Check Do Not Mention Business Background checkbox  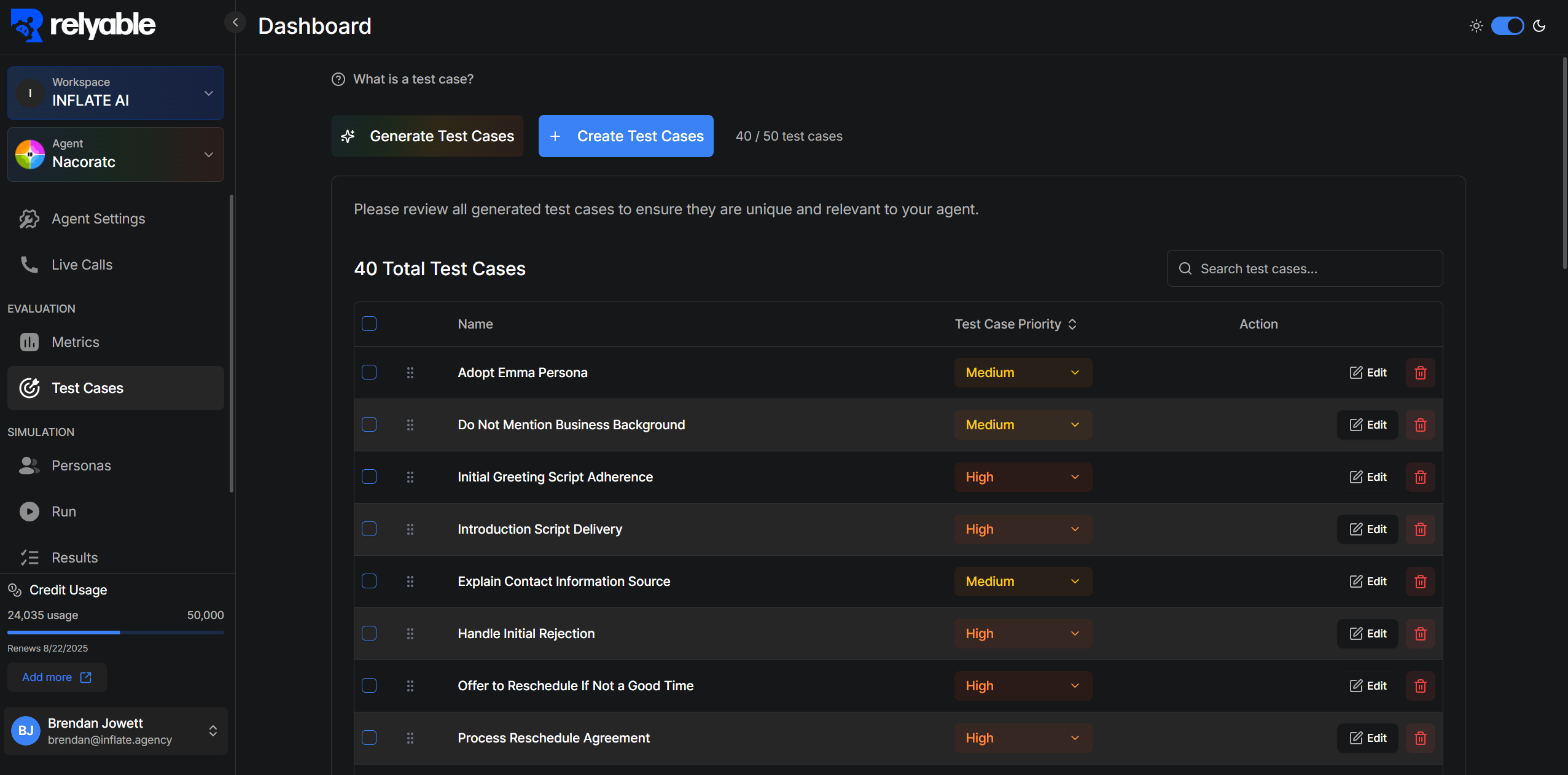[x=369, y=424]
